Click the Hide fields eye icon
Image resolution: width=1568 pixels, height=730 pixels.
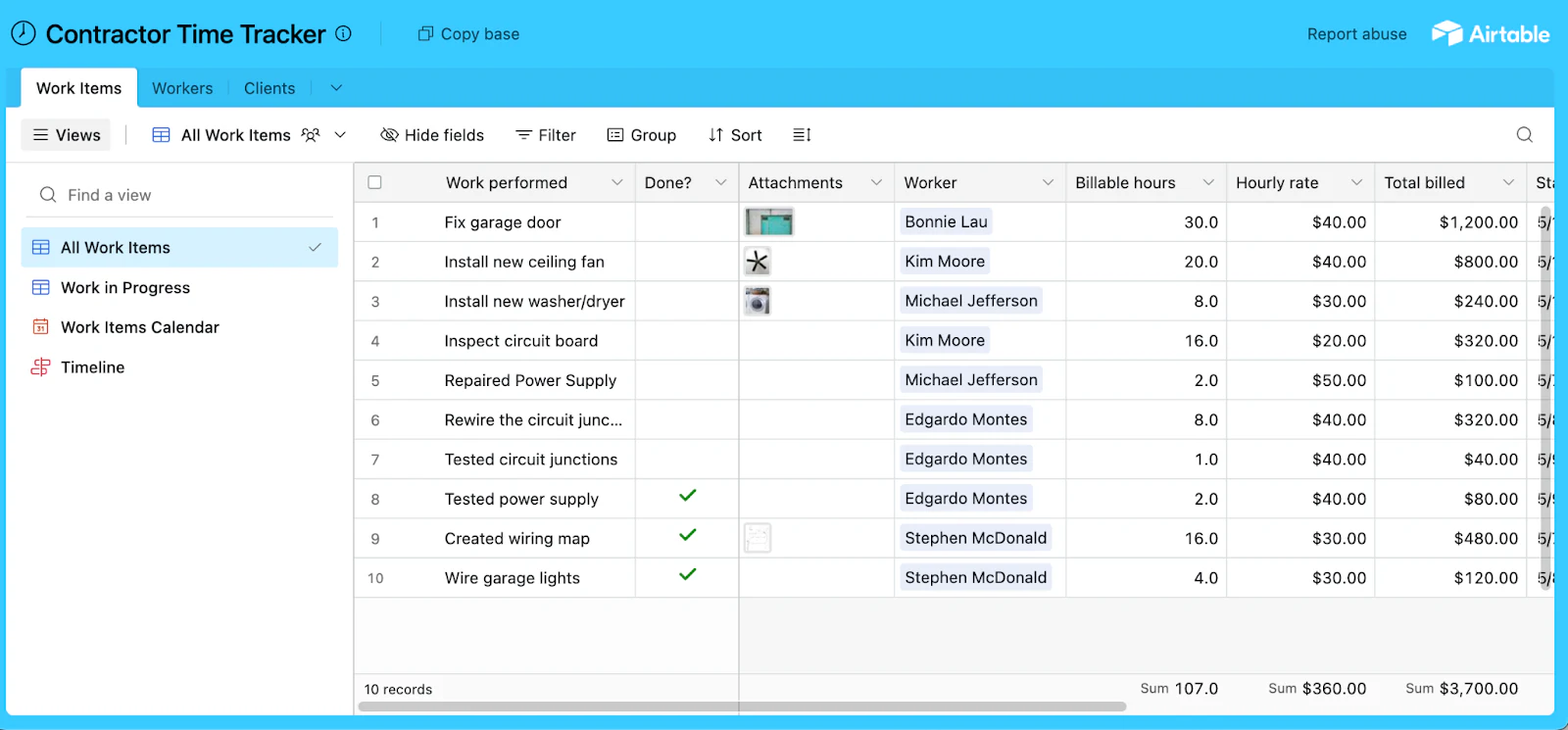[x=389, y=135]
